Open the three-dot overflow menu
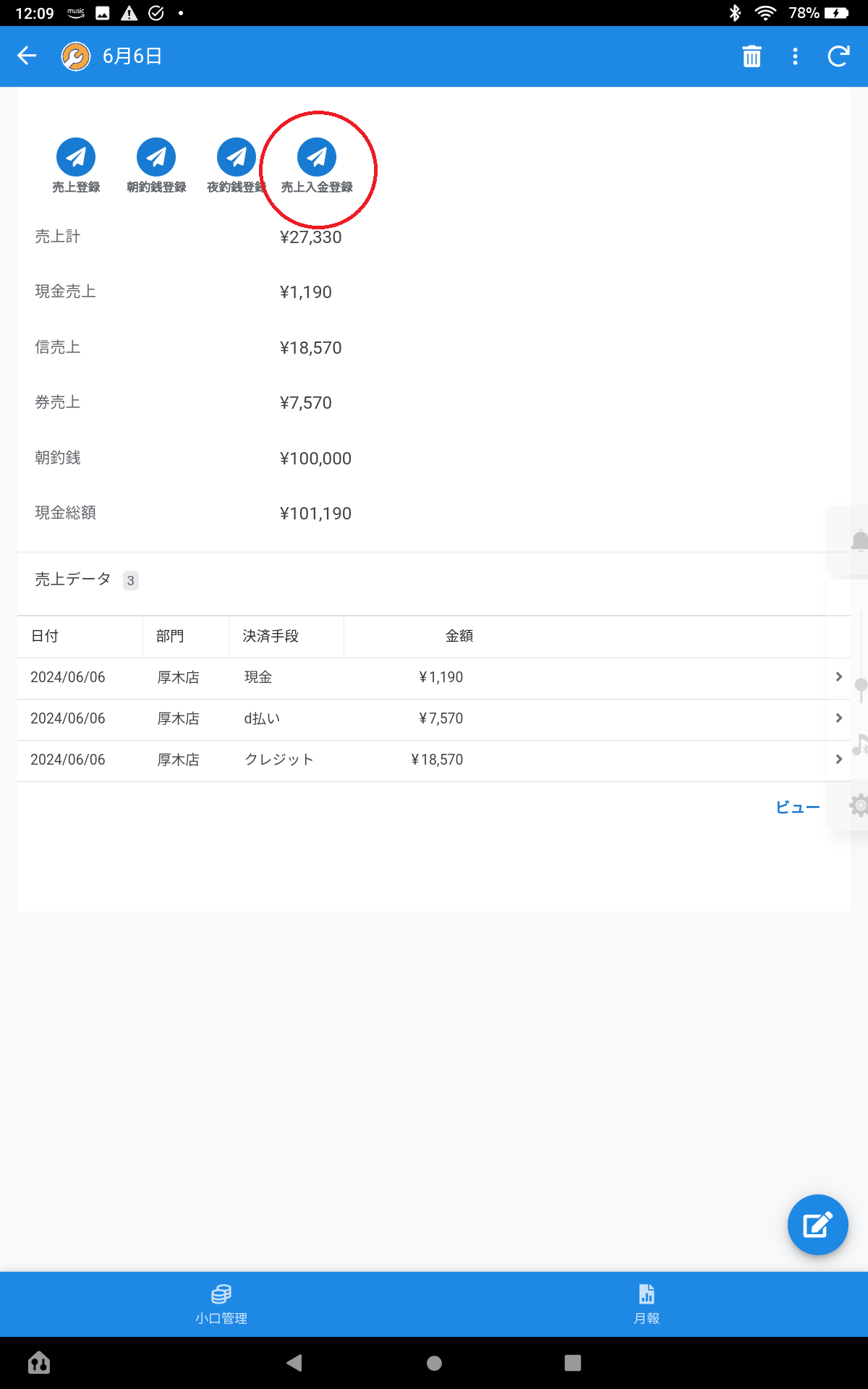868x1389 pixels. click(795, 56)
